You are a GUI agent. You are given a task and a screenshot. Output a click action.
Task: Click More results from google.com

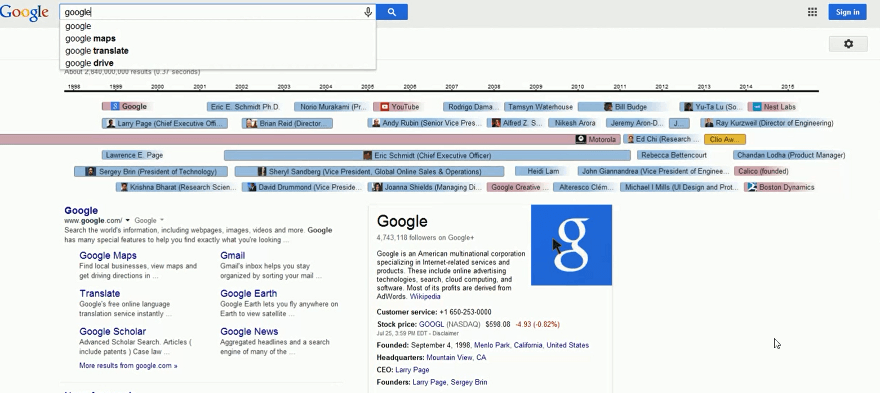tap(128, 365)
